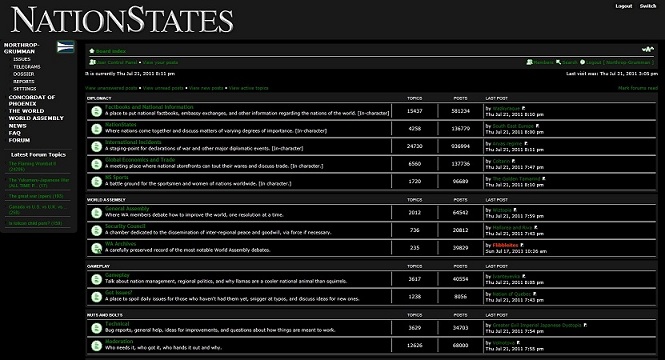
Task: Open Issues in the sidebar
Action: tap(22, 59)
